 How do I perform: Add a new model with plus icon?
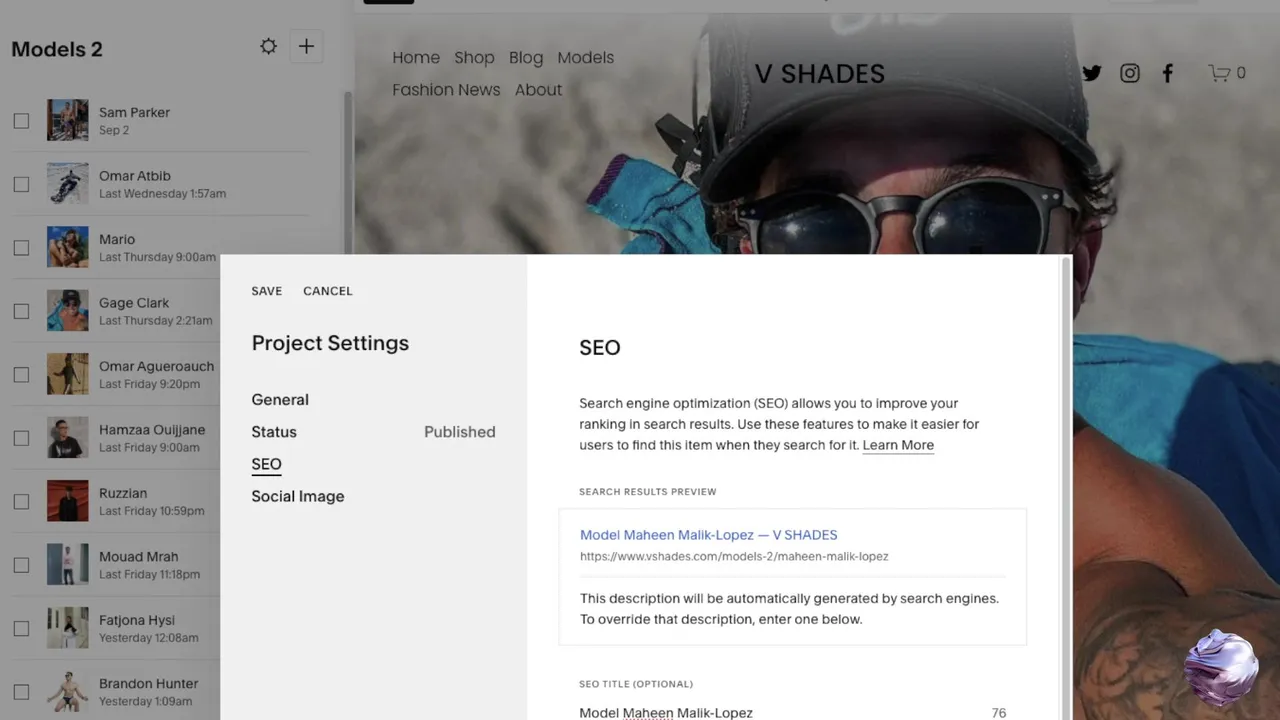(x=306, y=47)
